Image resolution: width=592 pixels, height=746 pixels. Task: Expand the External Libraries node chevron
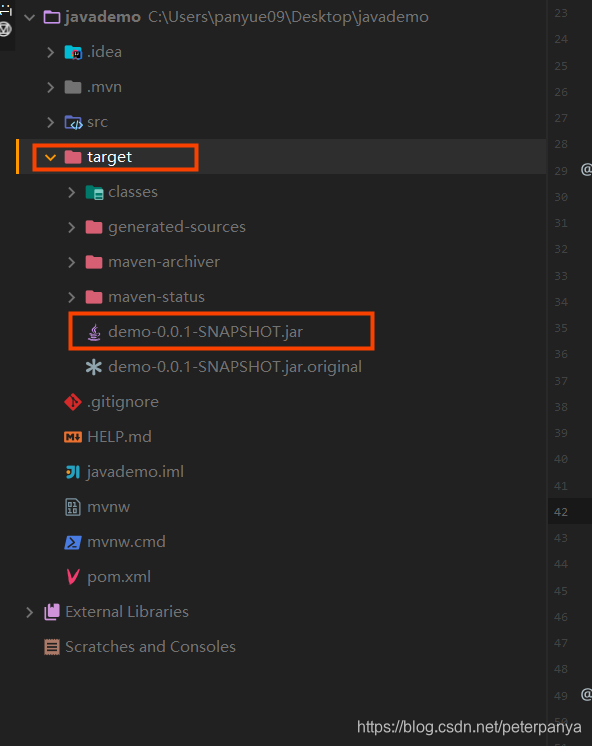(30, 612)
